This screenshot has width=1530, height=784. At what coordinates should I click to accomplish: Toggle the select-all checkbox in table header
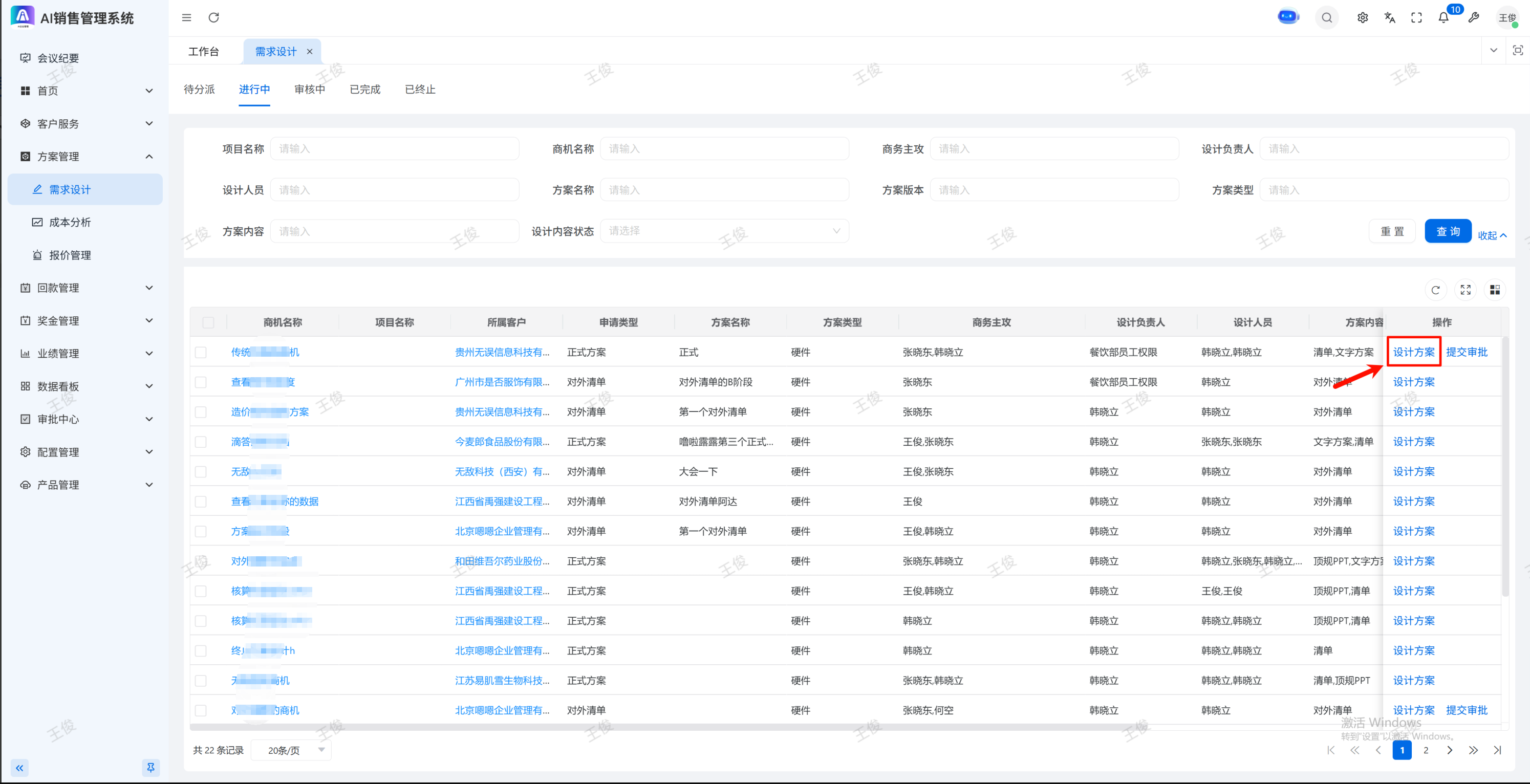tap(208, 322)
